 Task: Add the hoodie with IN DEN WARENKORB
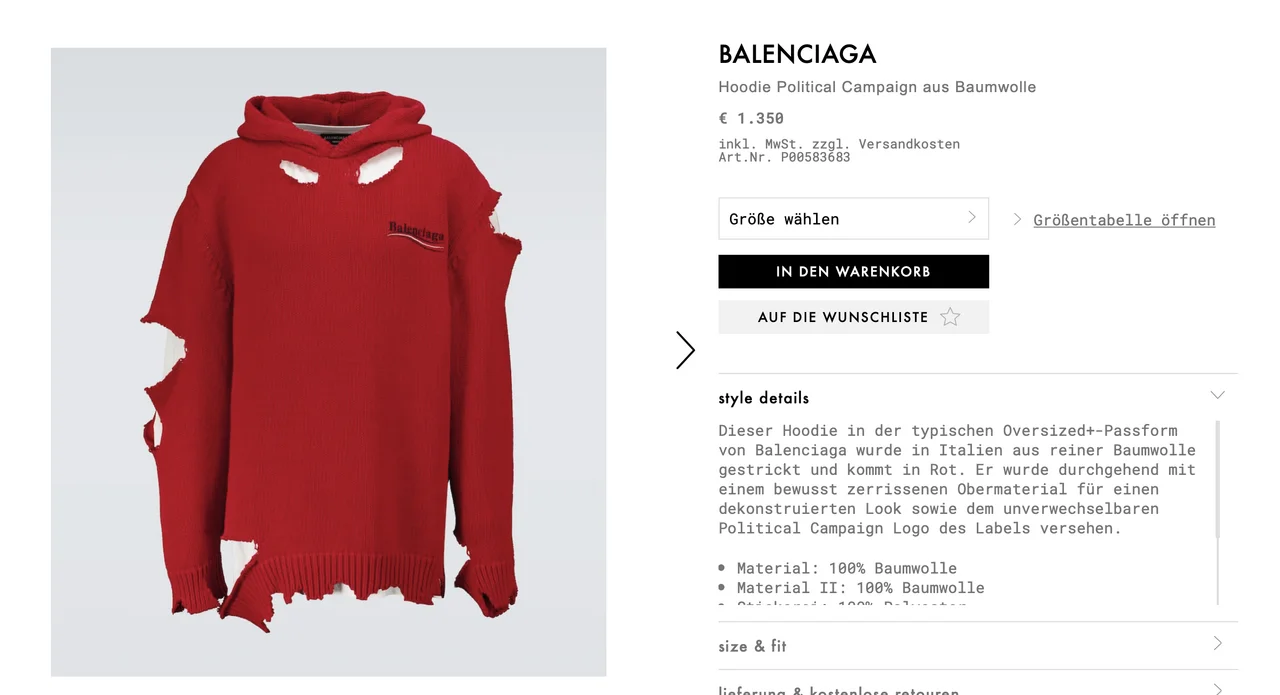point(853,271)
